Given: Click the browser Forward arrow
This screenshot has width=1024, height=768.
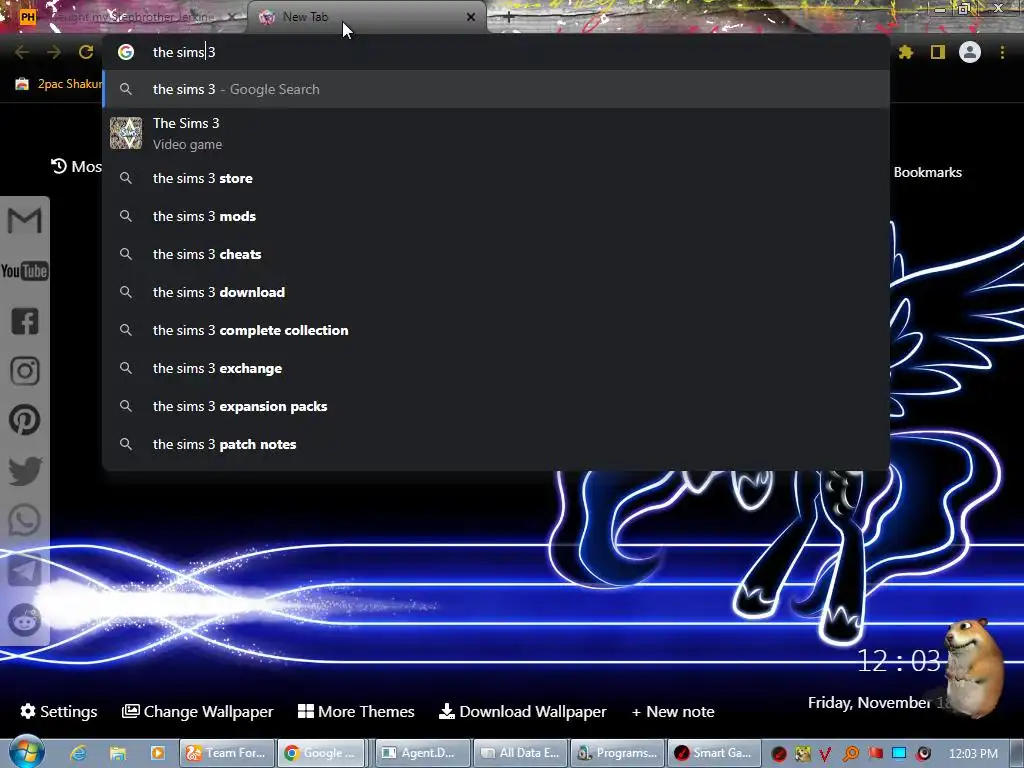Looking at the screenshot, I should pyautogui.click(x=54, y=52).
